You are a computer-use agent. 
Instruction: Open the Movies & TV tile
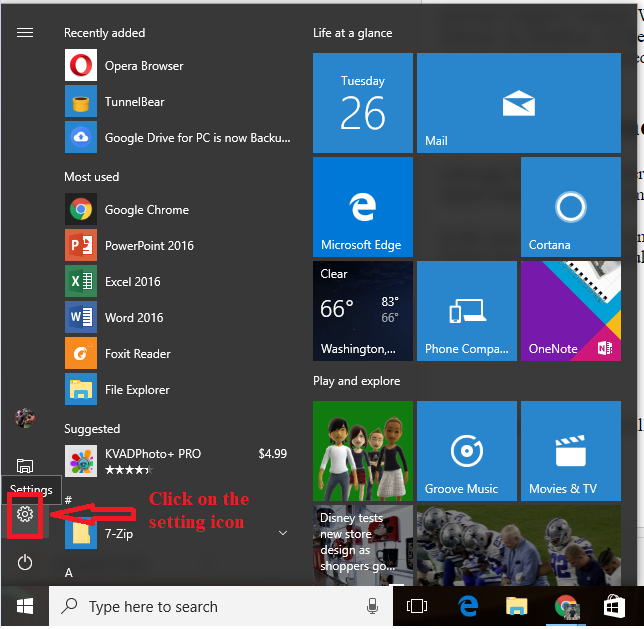(x=571, y=451)
